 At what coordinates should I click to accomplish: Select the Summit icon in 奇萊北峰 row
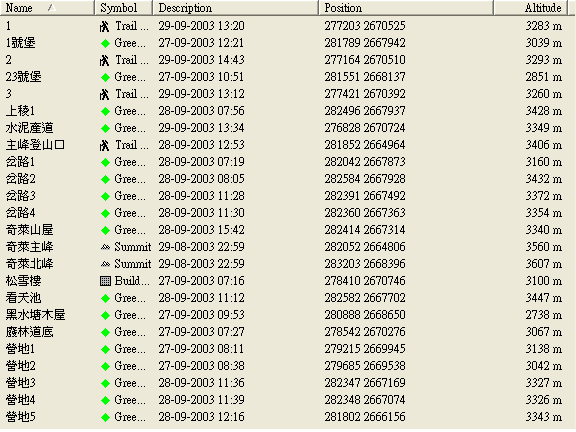coord(105,264)
